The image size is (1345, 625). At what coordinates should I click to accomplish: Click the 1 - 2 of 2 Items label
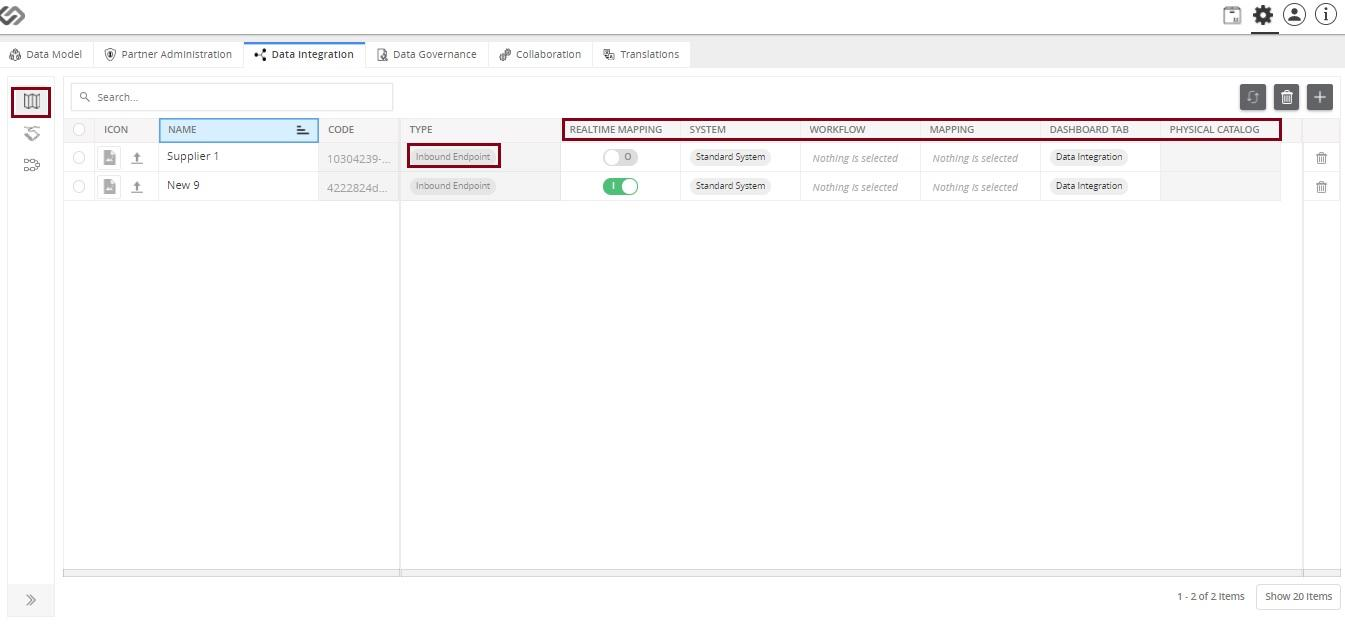tap(1210, 597)
